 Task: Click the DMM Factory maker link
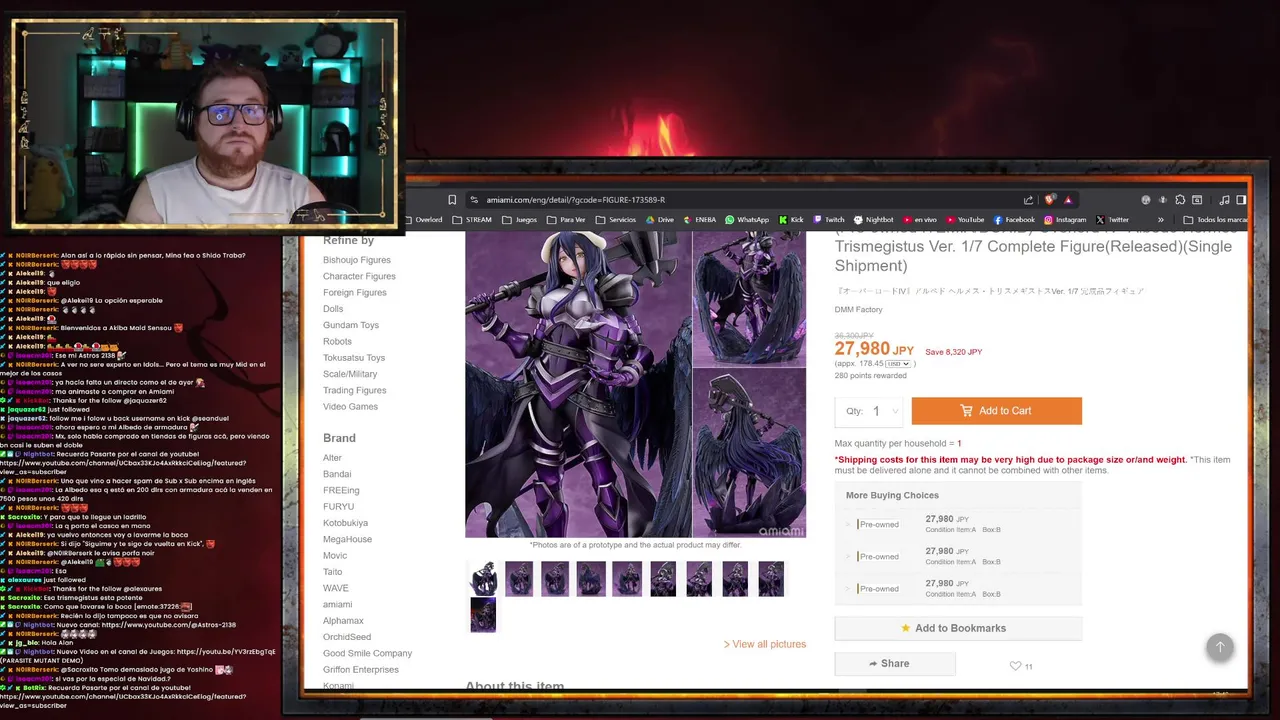(859, 310)
